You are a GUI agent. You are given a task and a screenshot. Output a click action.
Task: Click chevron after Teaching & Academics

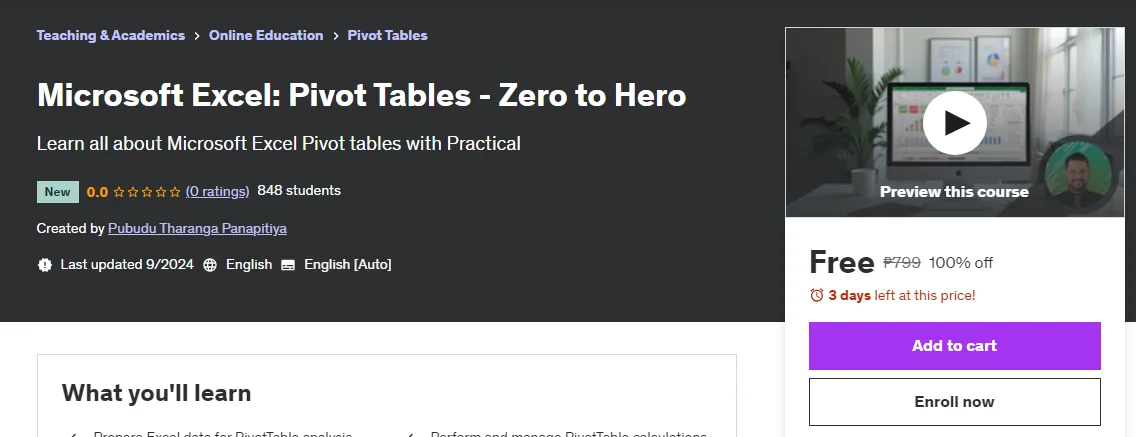(197, 36)
